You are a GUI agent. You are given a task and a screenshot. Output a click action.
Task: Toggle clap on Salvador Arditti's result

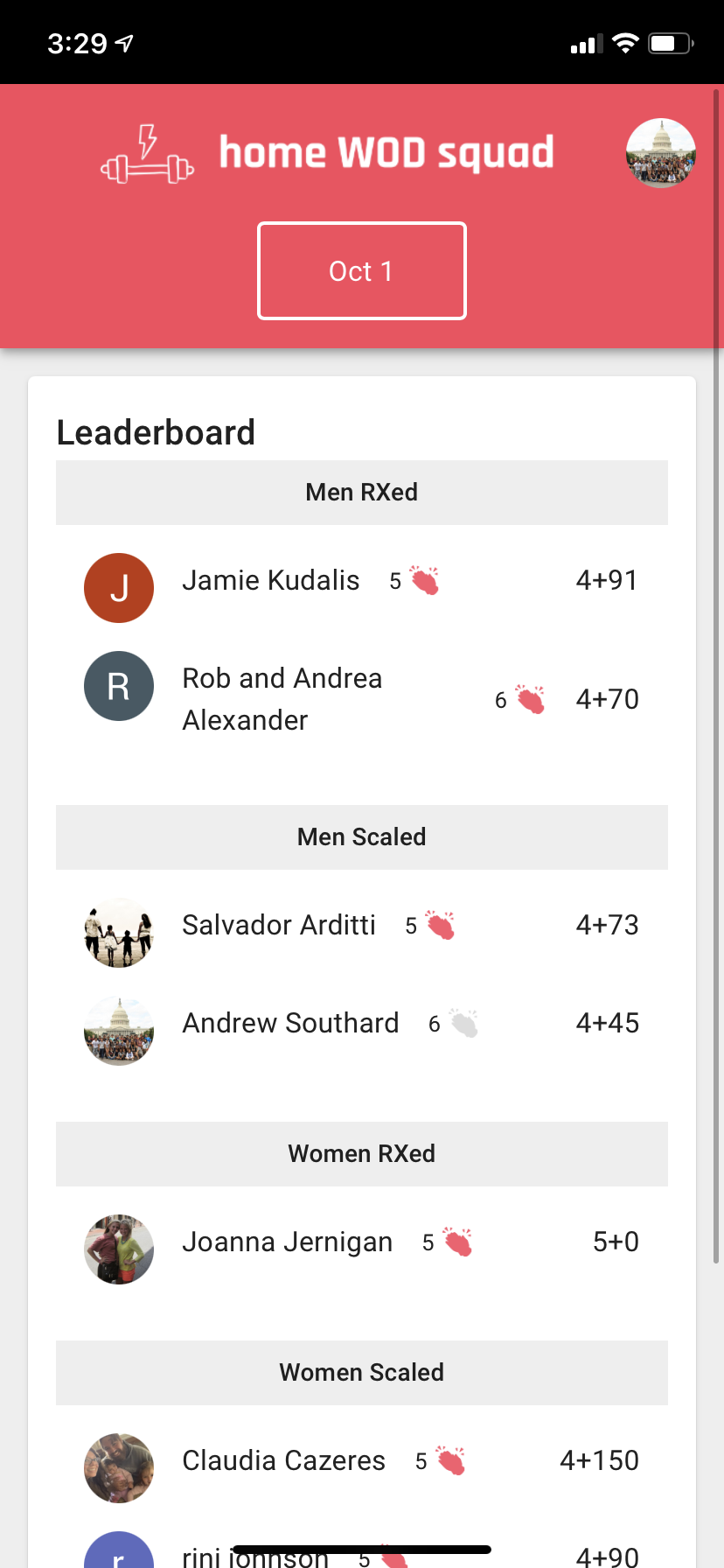(441, 926)
